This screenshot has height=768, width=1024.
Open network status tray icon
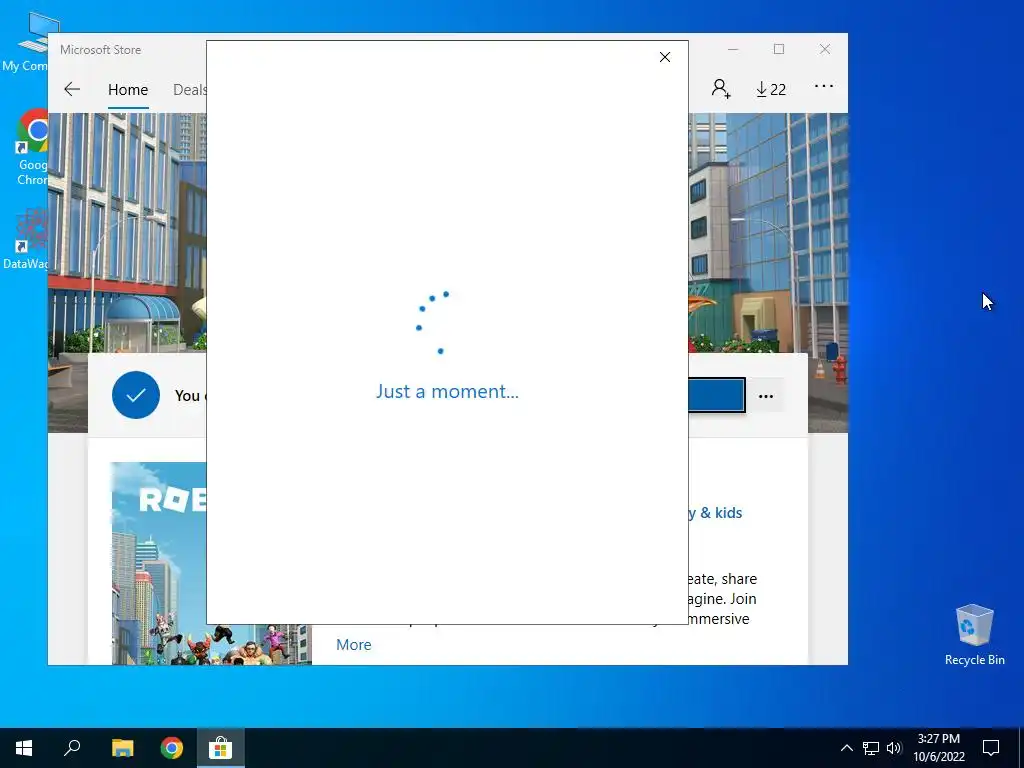(871, 748)
